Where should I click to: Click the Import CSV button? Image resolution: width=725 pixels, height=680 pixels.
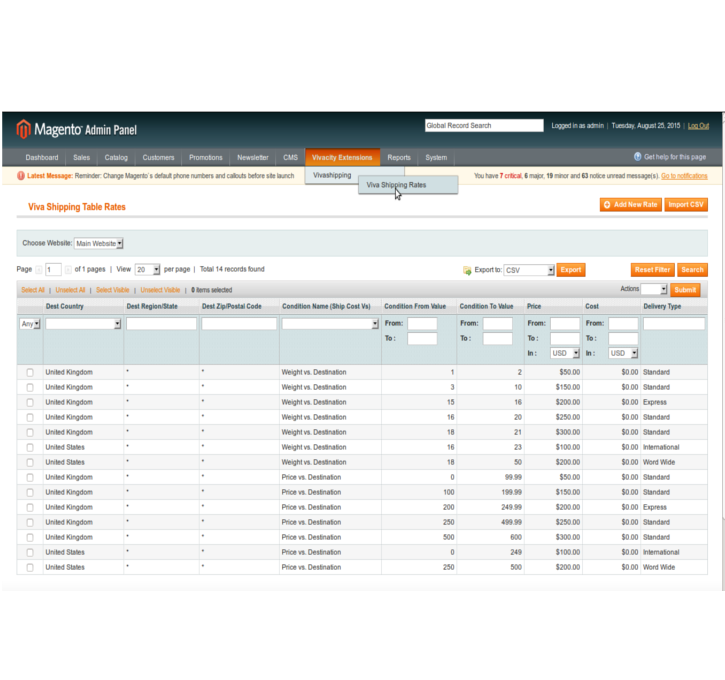click(x=686, y=204)
